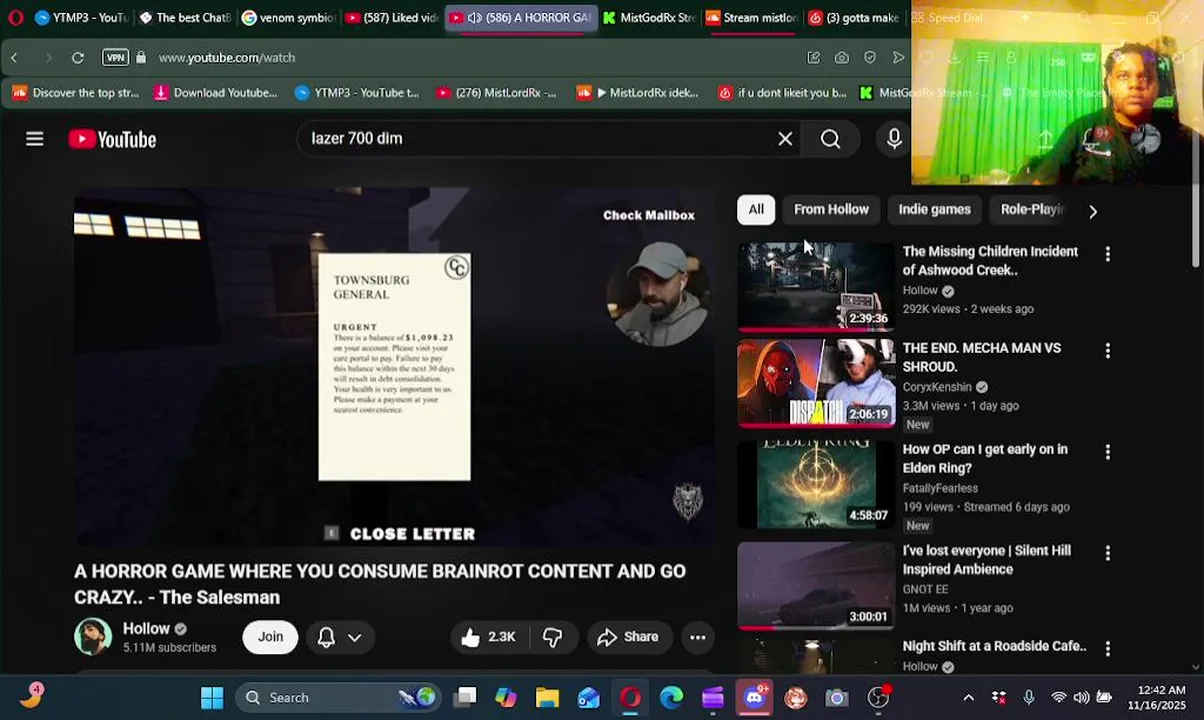Select the All filter chip
This screenshot has width=1204, height=720.
[x=756, y=209]
